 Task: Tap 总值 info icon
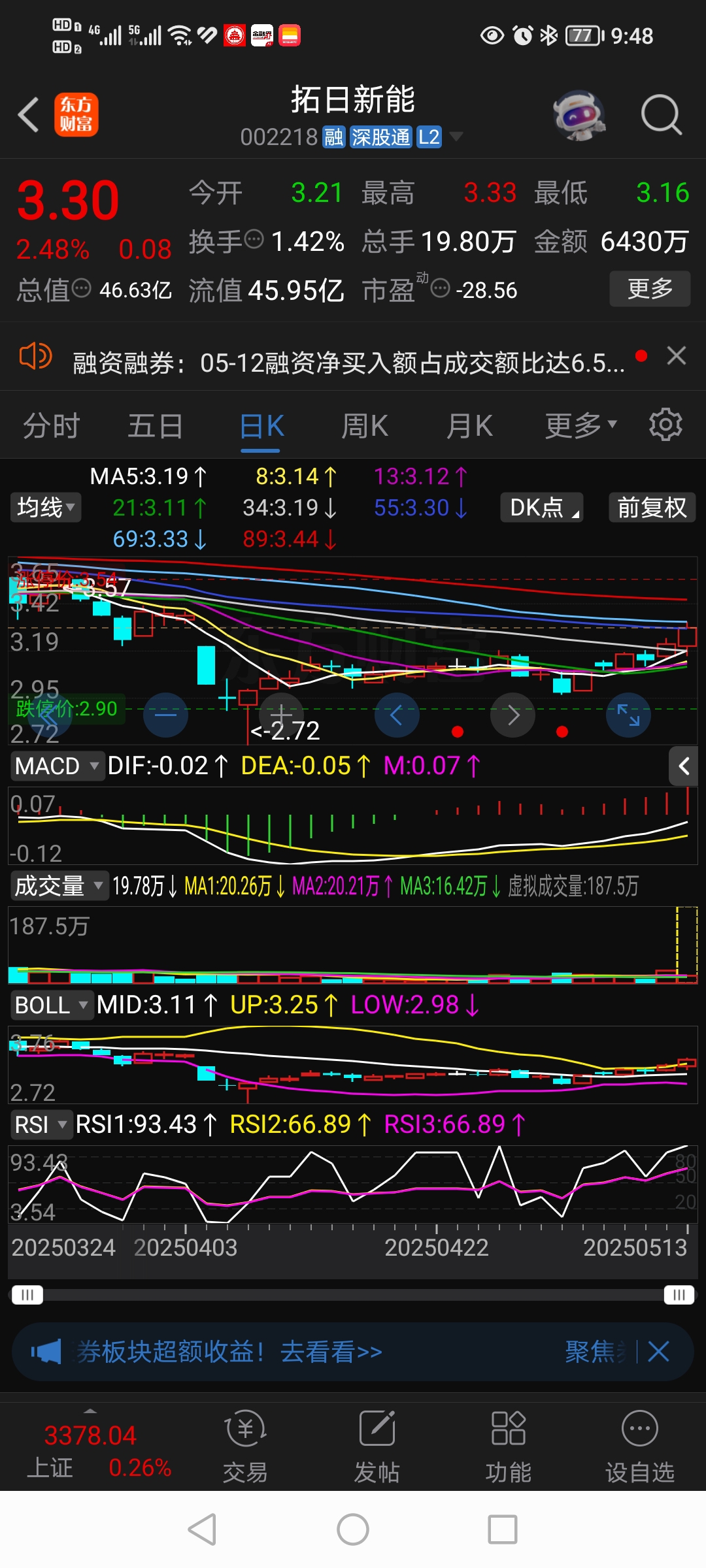[x=81, y=288]
